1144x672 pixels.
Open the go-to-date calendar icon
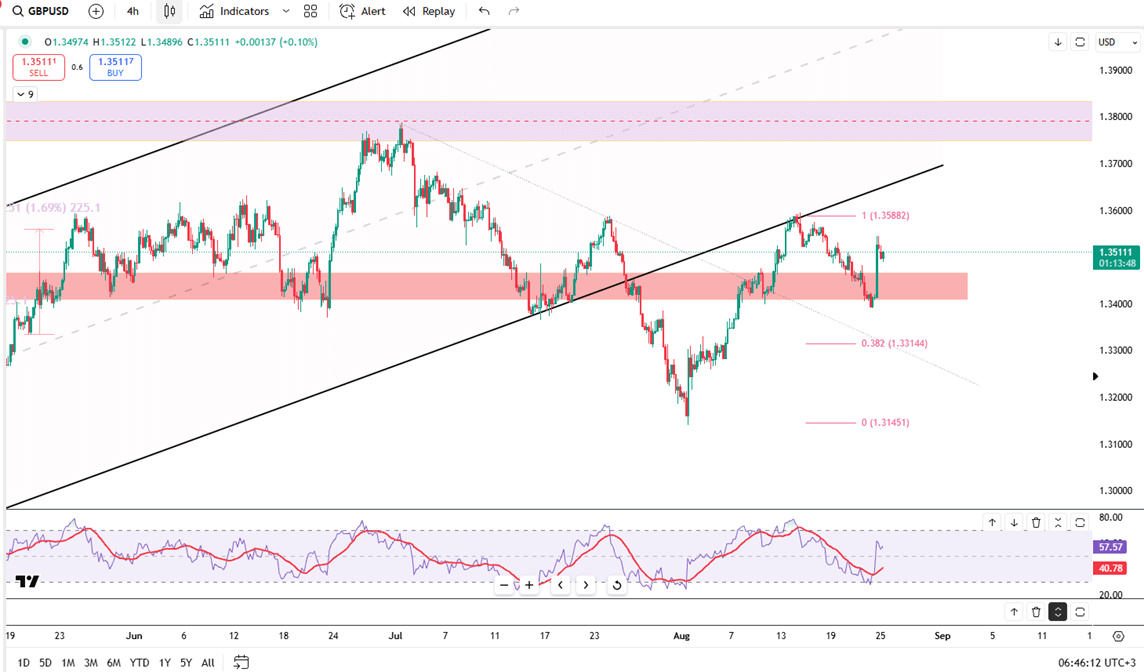241,662
